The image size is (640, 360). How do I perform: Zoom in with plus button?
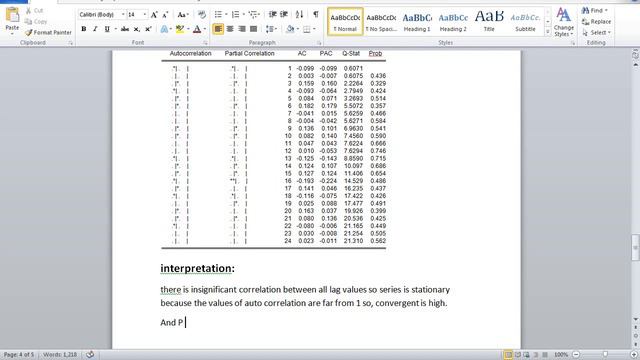pyautogui.click(x=634, y=355)
